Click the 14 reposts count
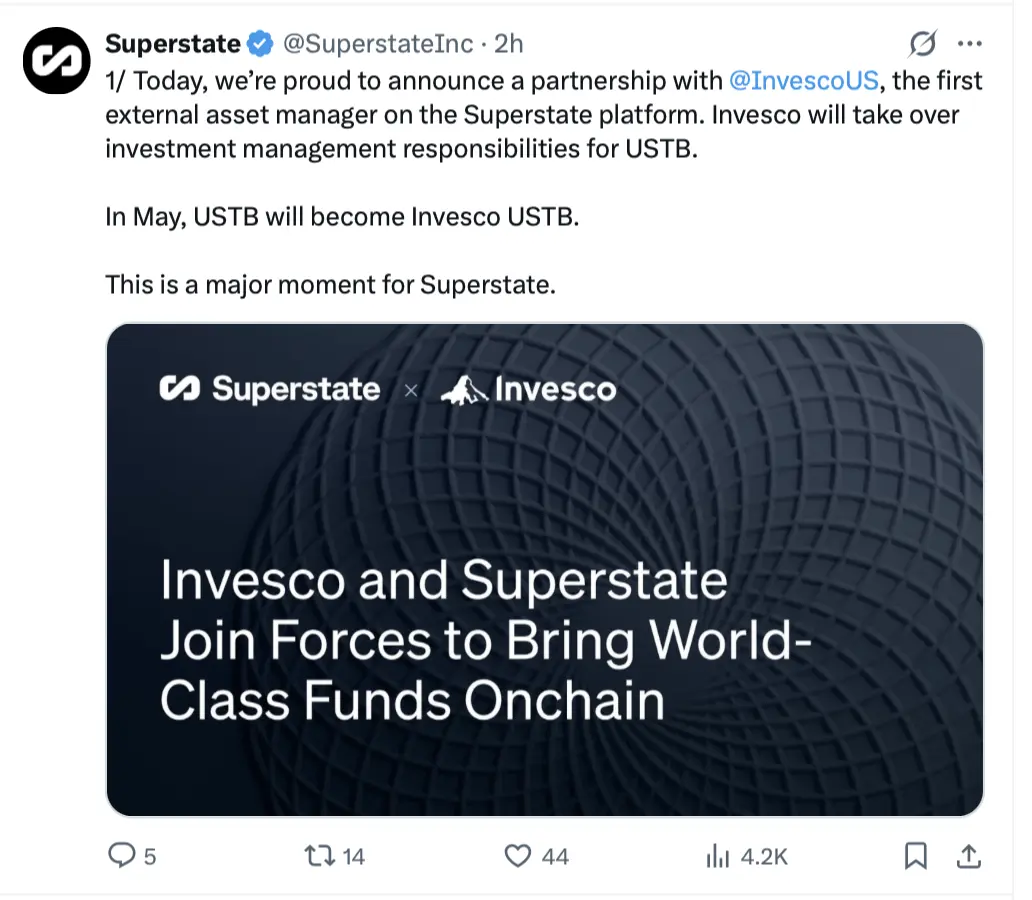 click(x=354, y=857)
